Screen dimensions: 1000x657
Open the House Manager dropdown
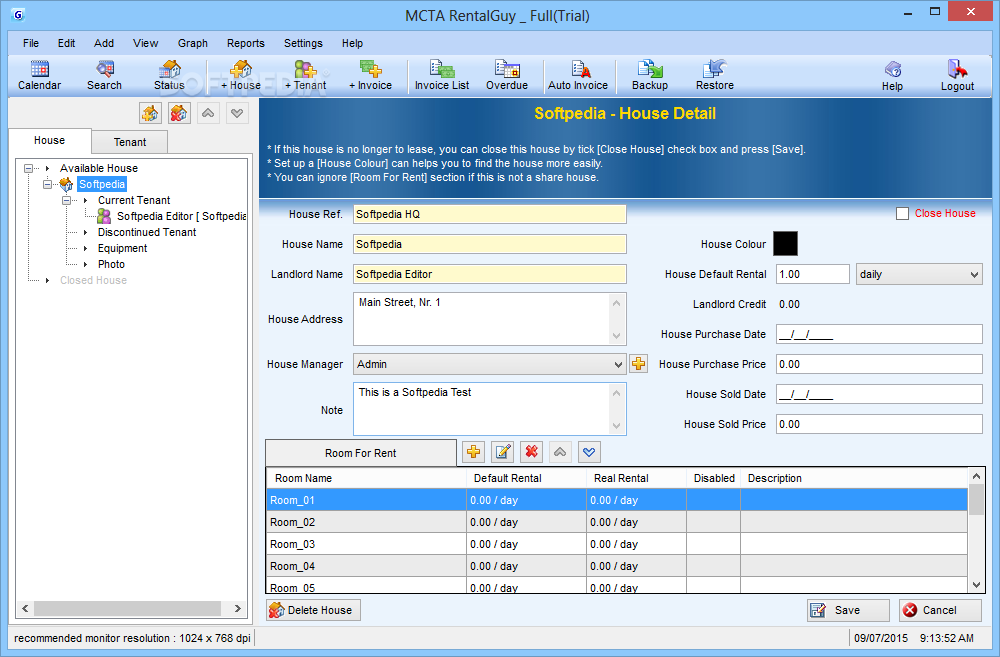click(x=490, y=364)
